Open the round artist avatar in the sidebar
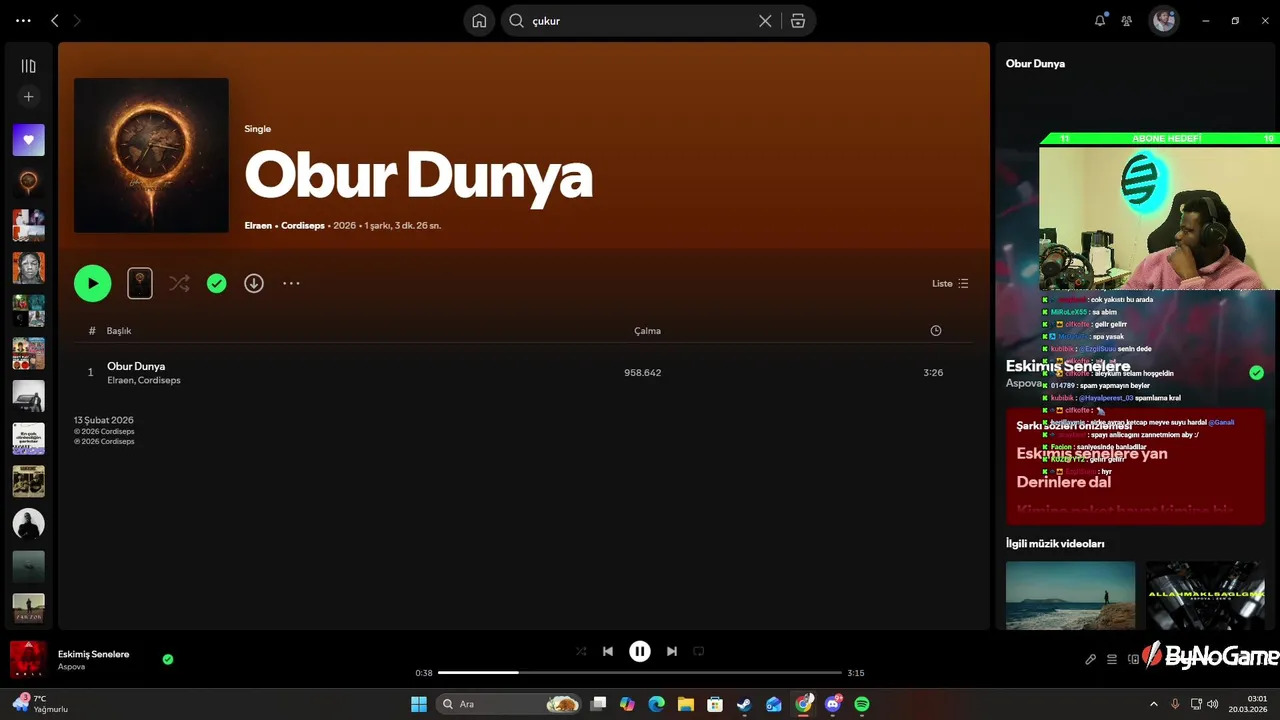The height and width of the screenshot is (720, 1280). [x=28, y=523]
